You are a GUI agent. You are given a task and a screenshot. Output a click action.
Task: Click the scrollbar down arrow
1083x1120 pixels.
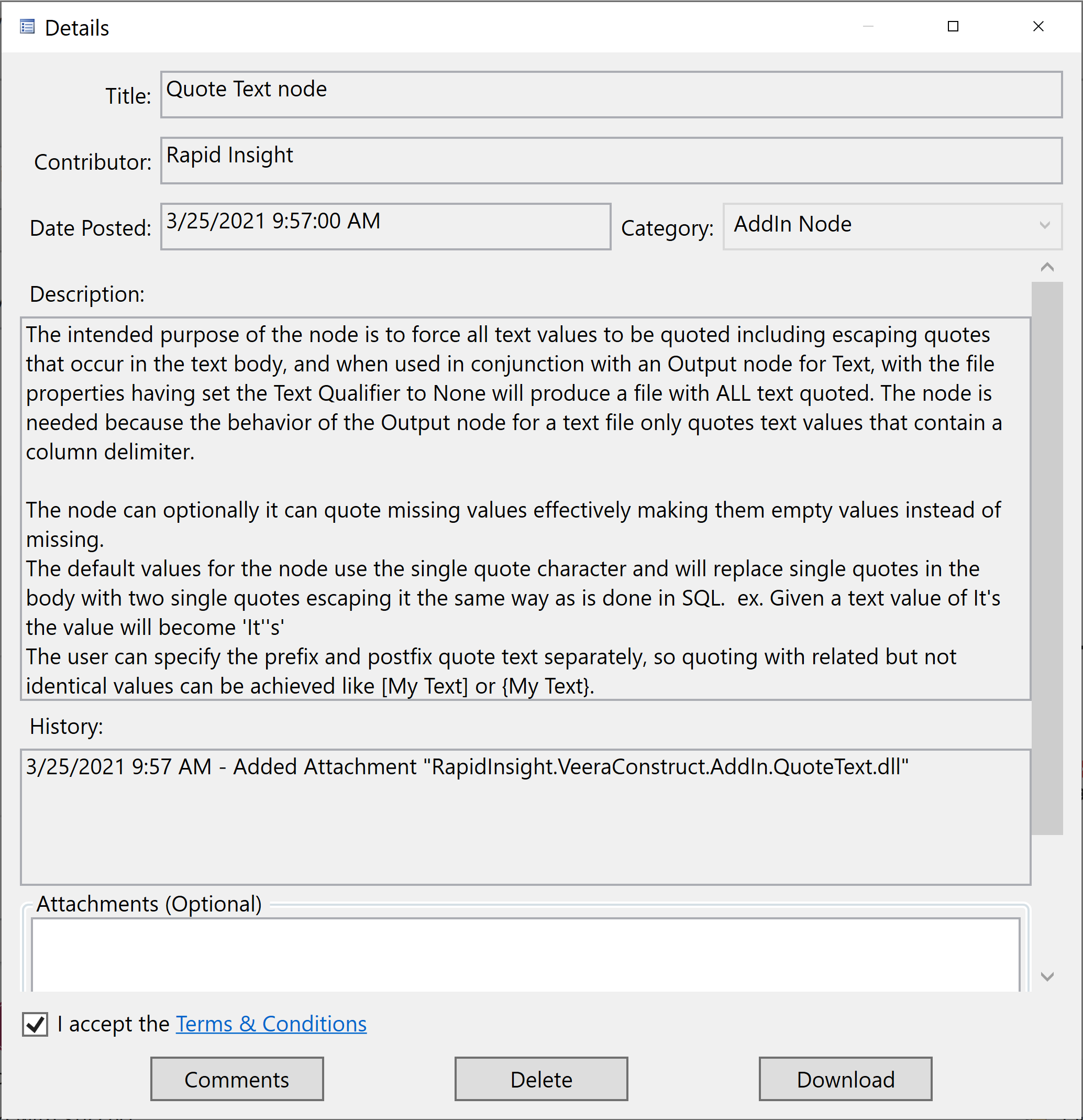pos(1047,976)
